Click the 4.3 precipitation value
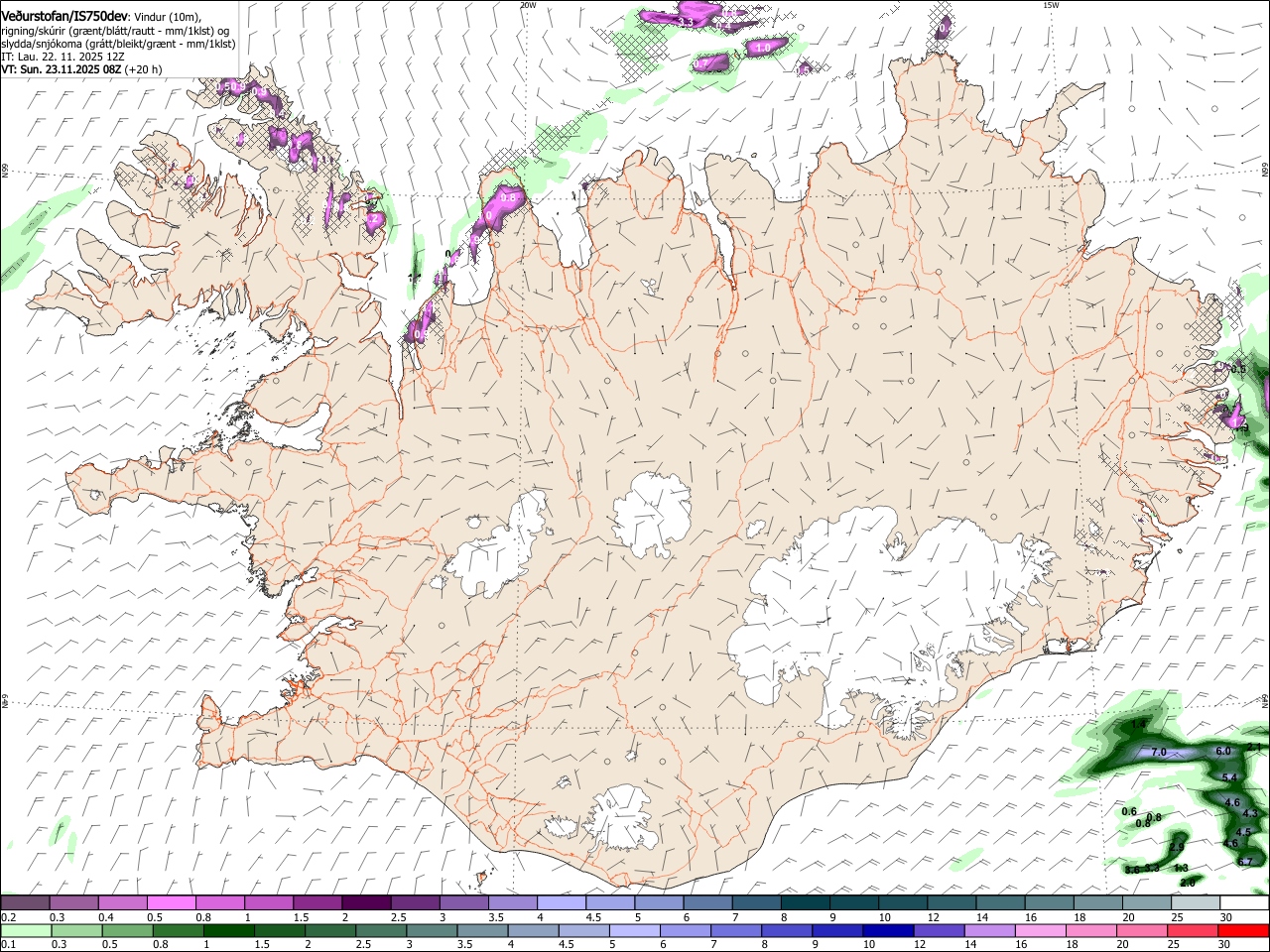 pos(1249,813)
